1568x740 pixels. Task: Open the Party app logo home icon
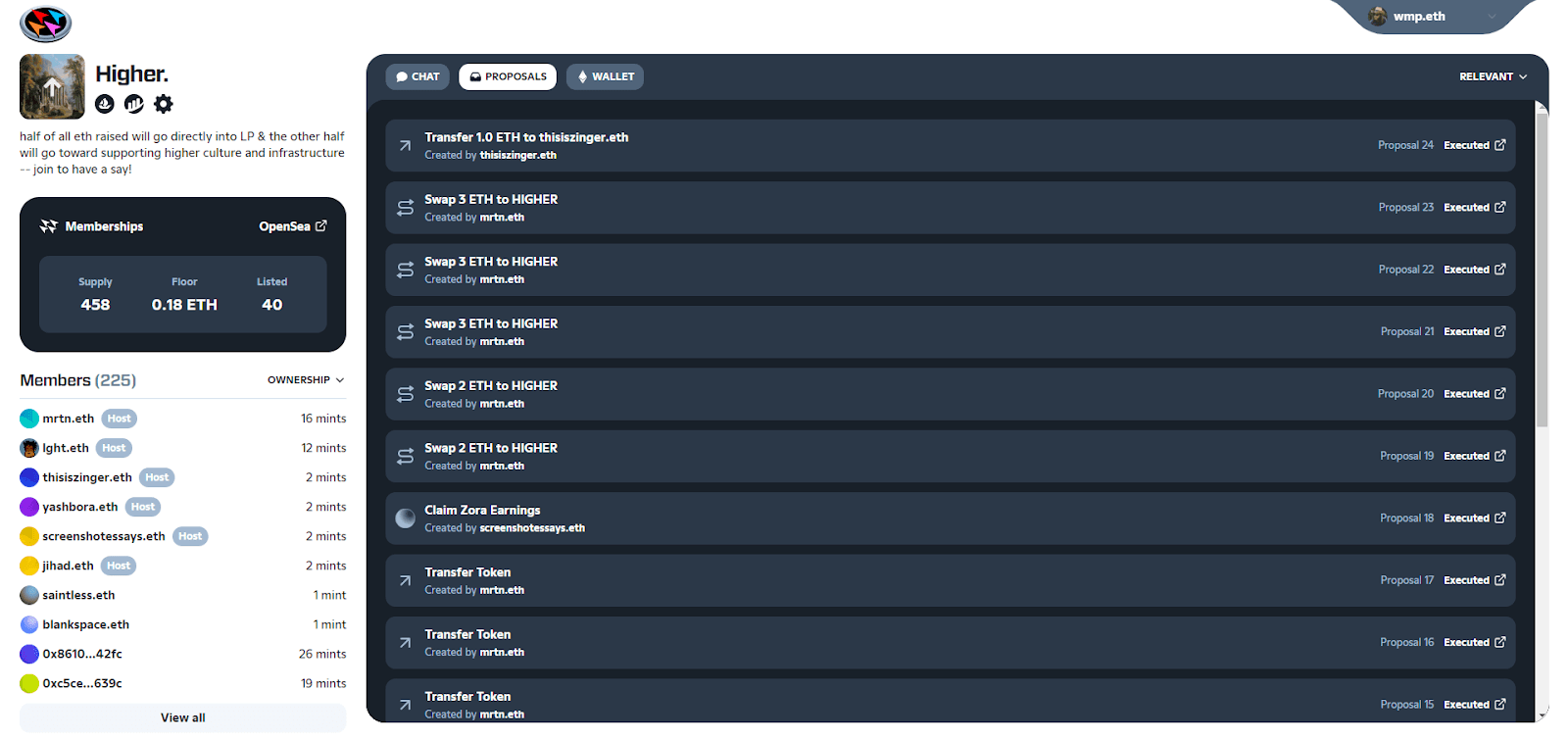(x=45, y=24)
